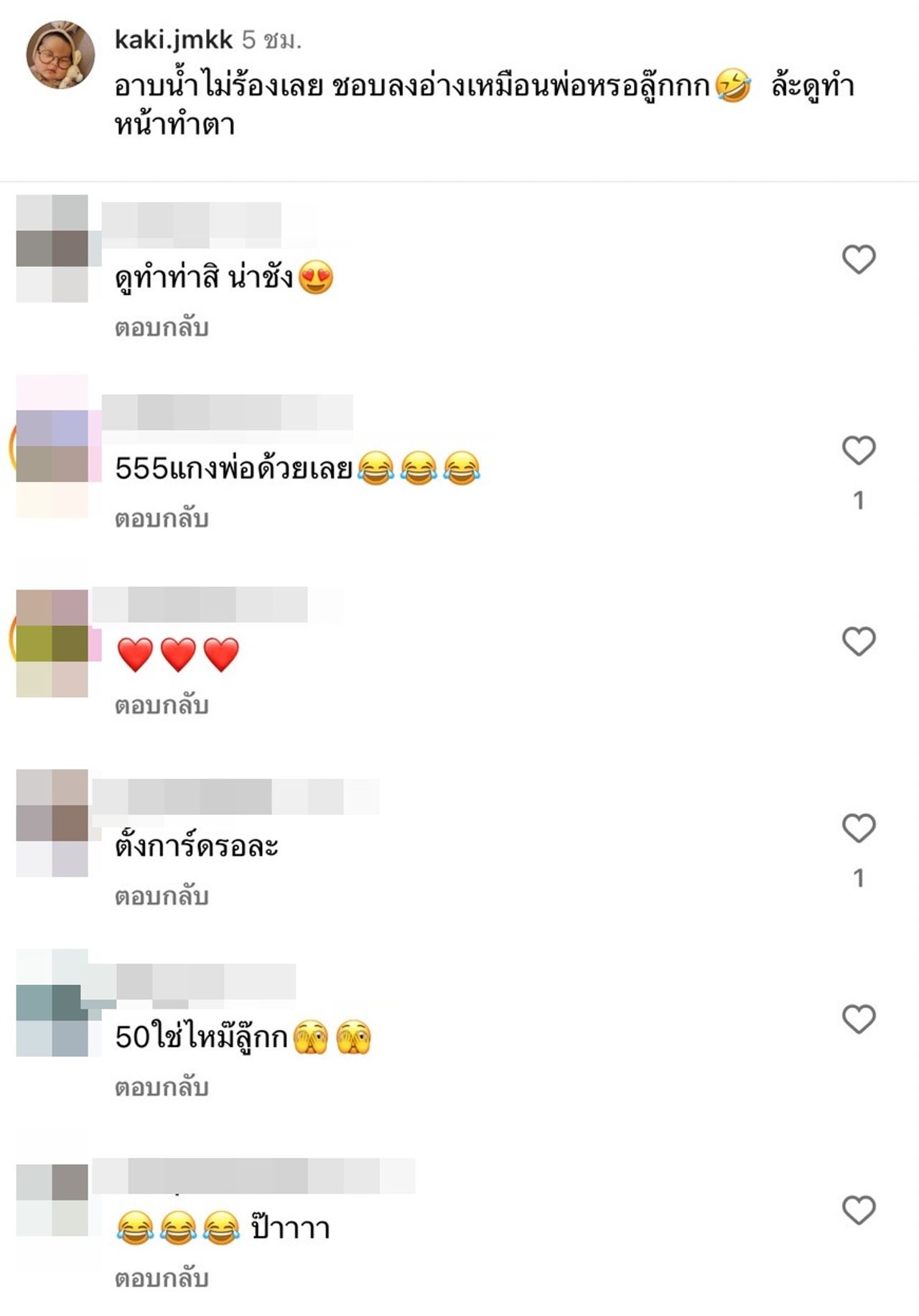Open avatar of first commenter
Viewport: 919px width, 1316px height.
point(52,248)
